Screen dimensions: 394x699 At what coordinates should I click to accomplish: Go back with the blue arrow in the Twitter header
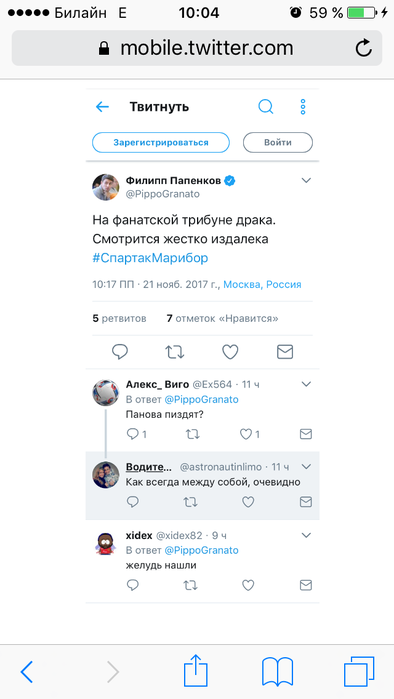click(103, 107)
